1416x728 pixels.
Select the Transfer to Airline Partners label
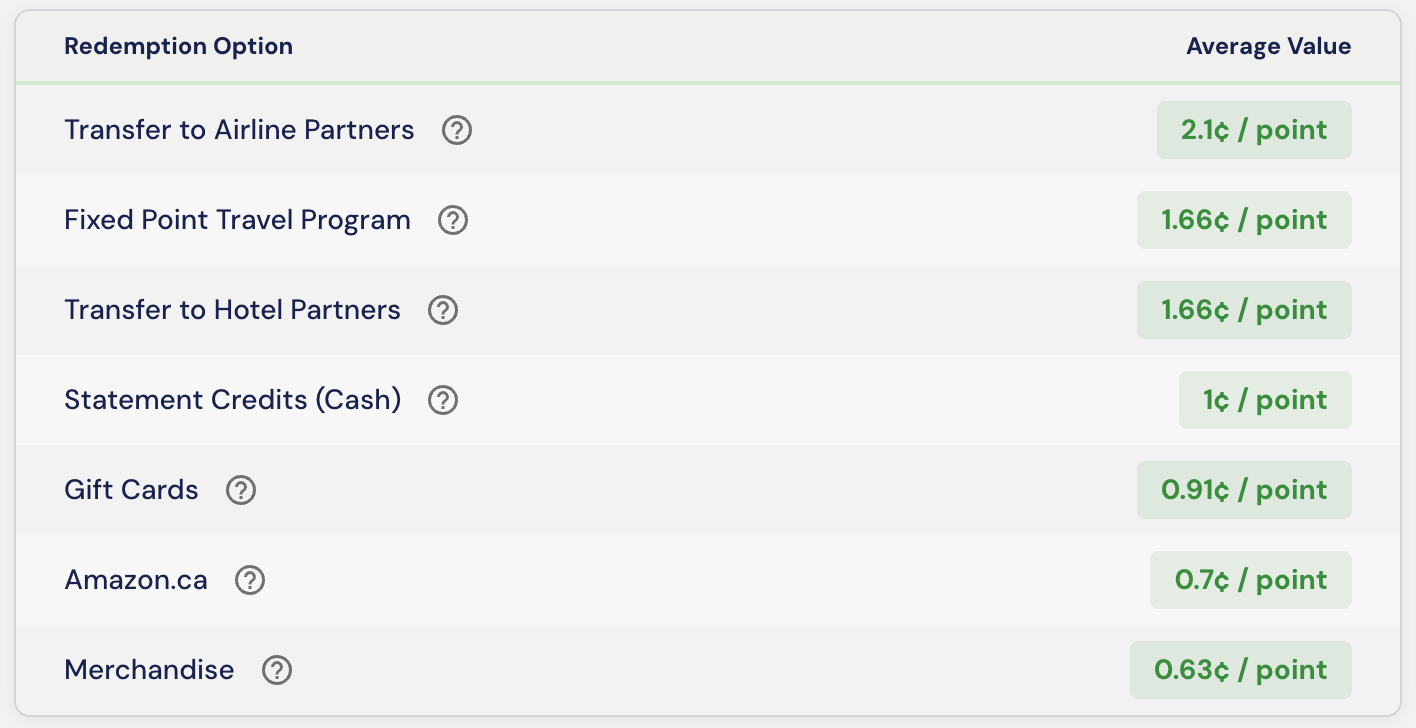(239, 130)
